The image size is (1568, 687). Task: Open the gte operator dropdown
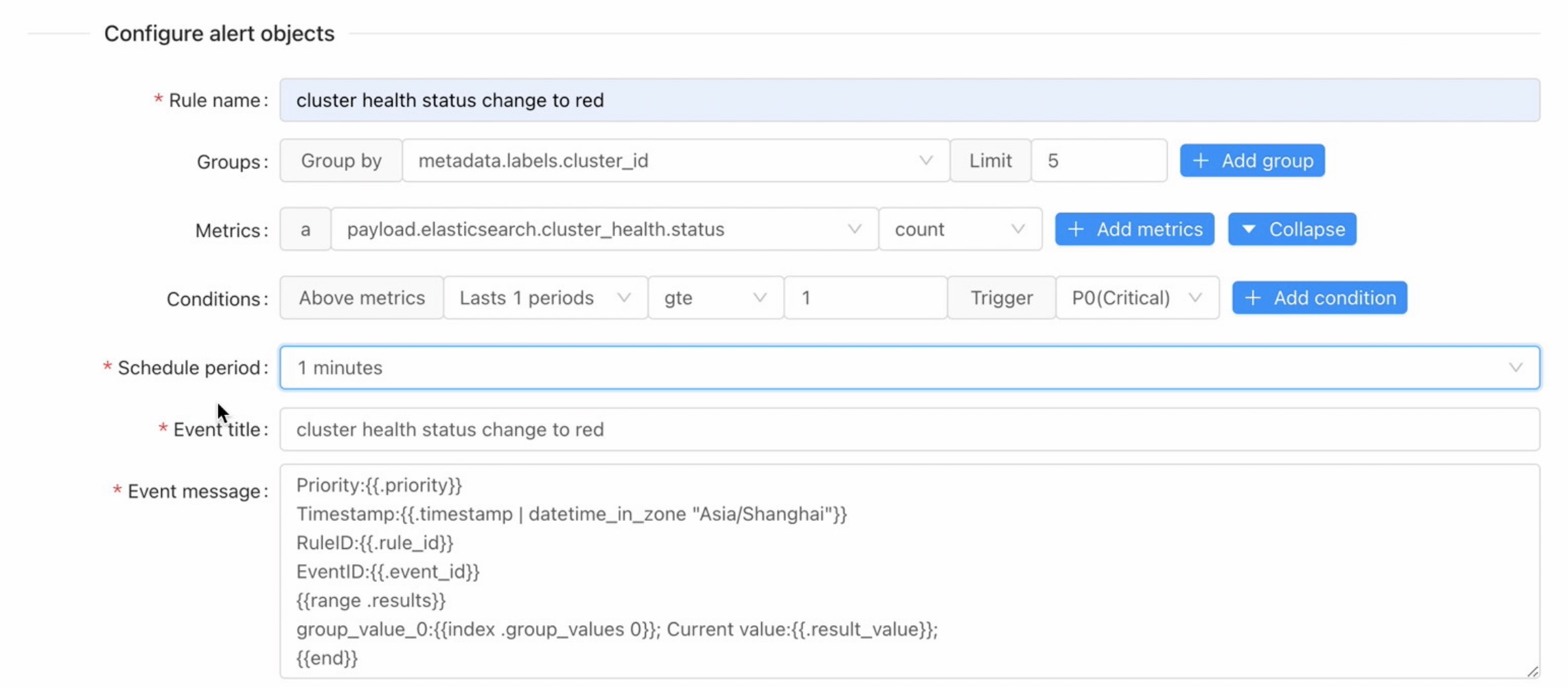(x=715, y=298)
